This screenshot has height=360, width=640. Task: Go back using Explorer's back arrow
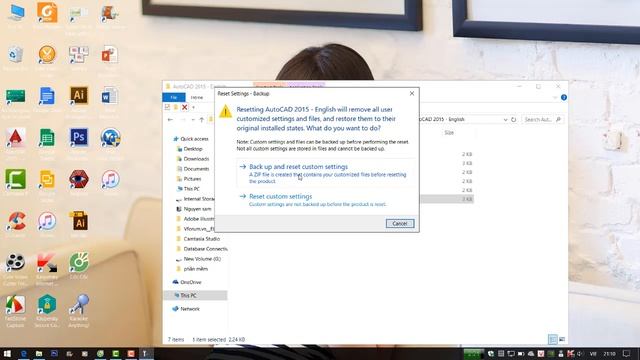[170, 120]
